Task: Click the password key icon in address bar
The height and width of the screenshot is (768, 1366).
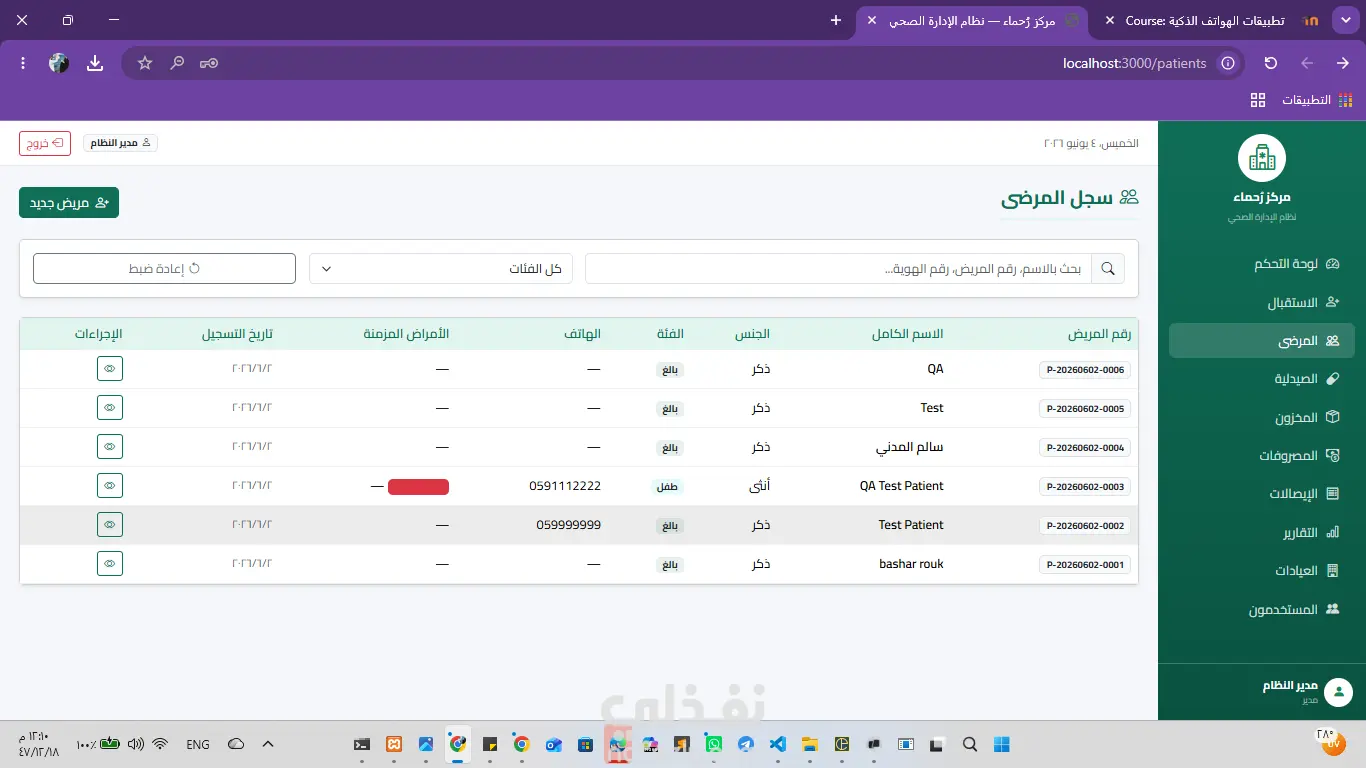Action: 209,63
